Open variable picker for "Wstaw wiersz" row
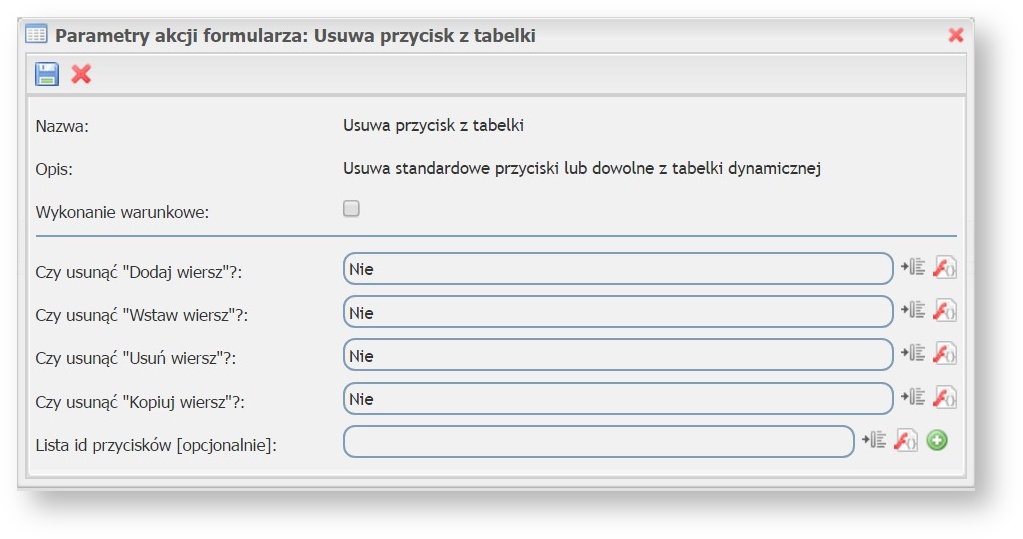The width and height of the screenshot is (1023, 539). [912, 311]
